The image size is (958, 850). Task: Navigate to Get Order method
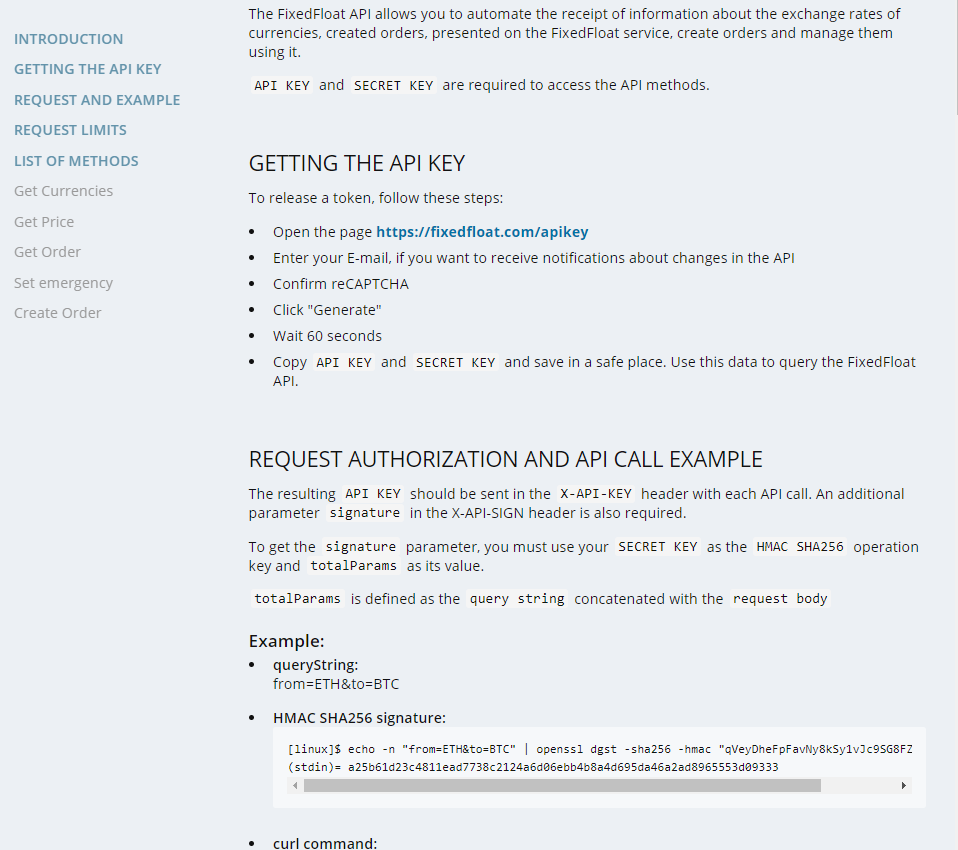click(47, 252)
